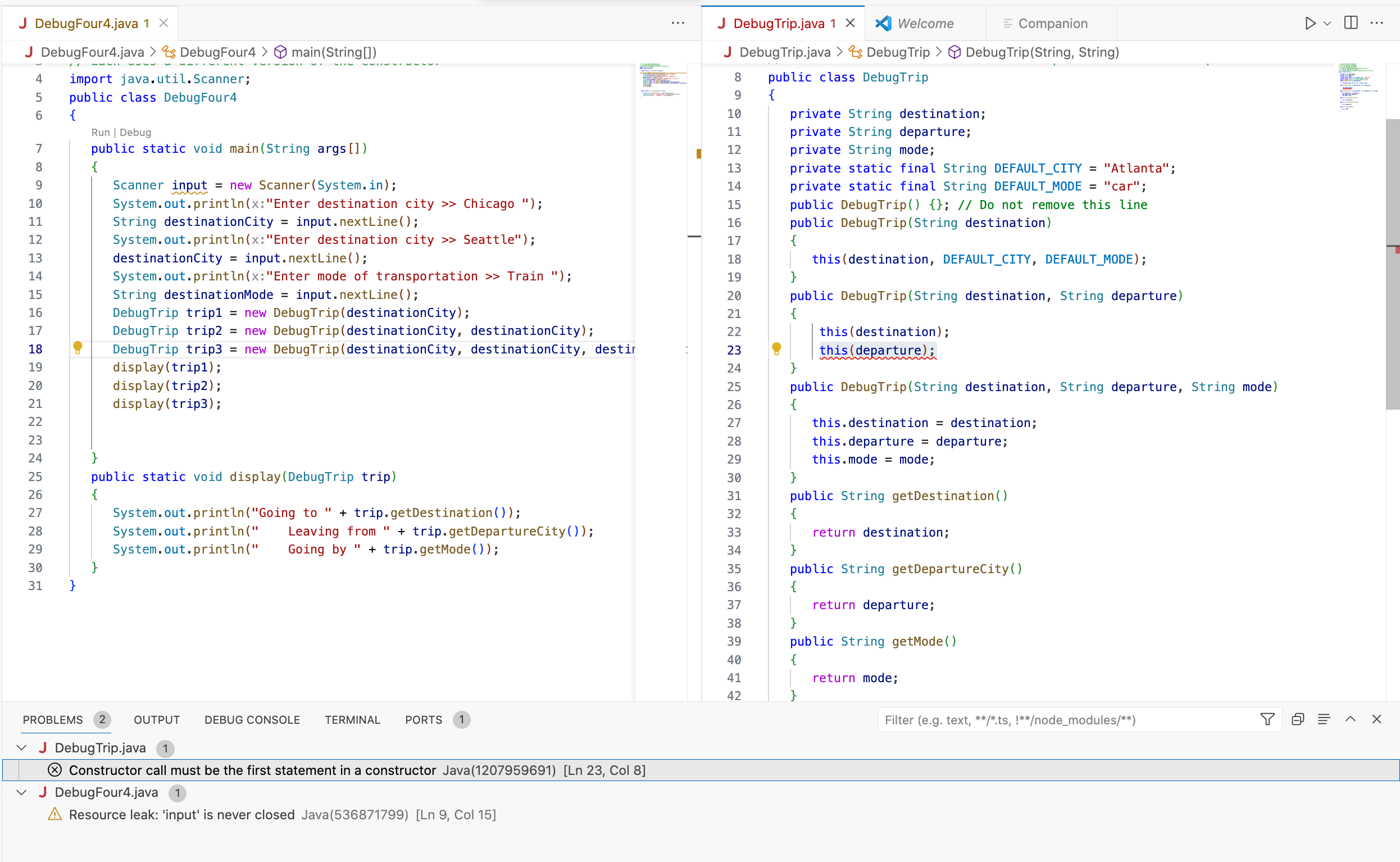Open the Split Editor icon top right
The width and height of the screenshot is (1400, 862).
pyautogui.click(x=1351, y=24)
